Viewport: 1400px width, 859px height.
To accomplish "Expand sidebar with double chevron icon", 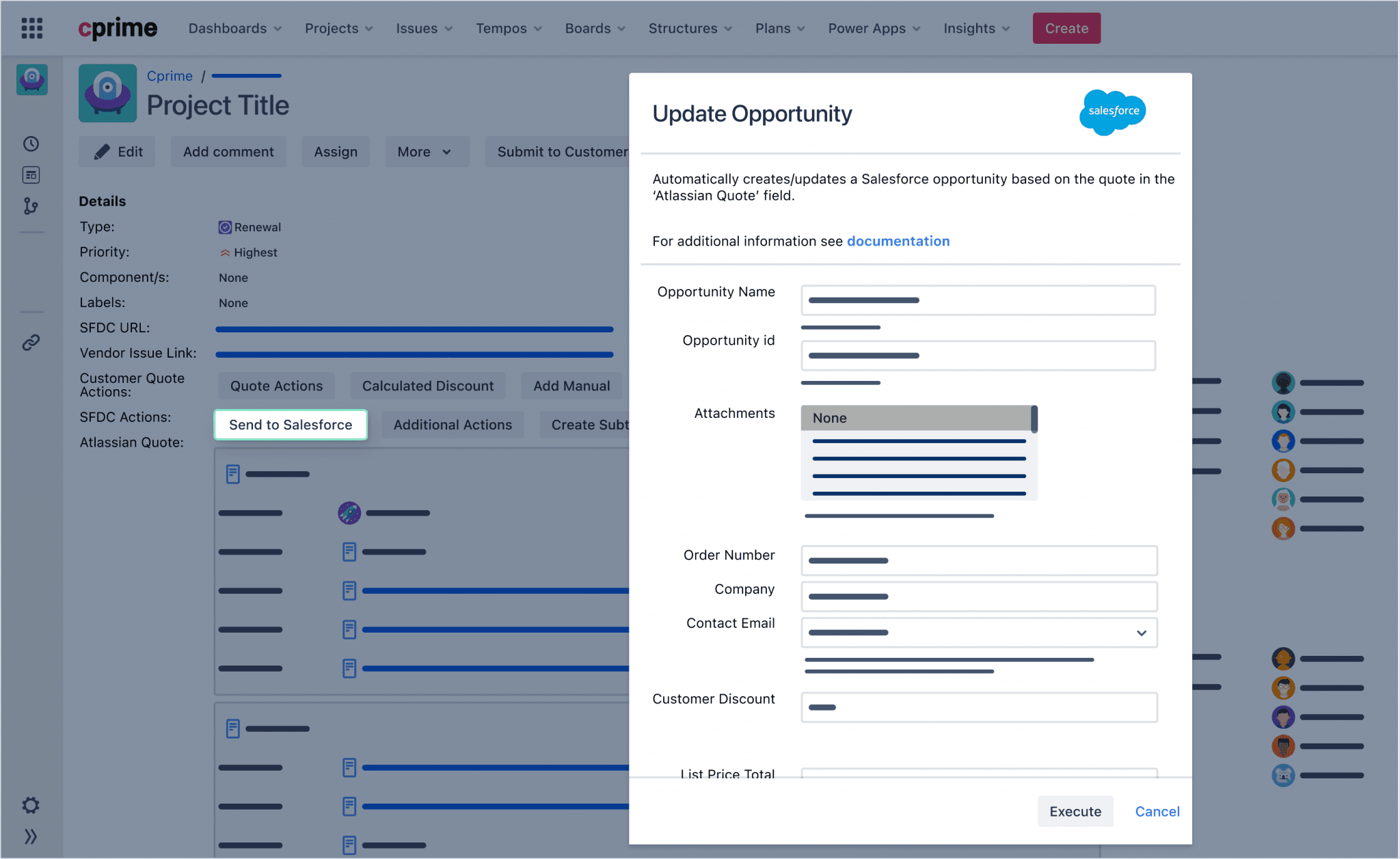I will click(31, 836).
